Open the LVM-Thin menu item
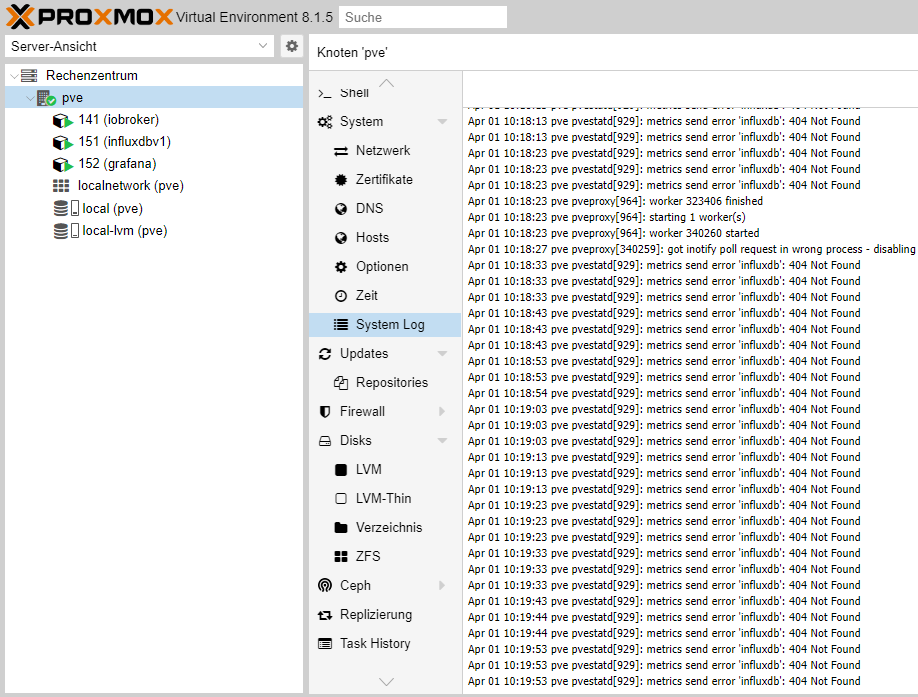 385,499
